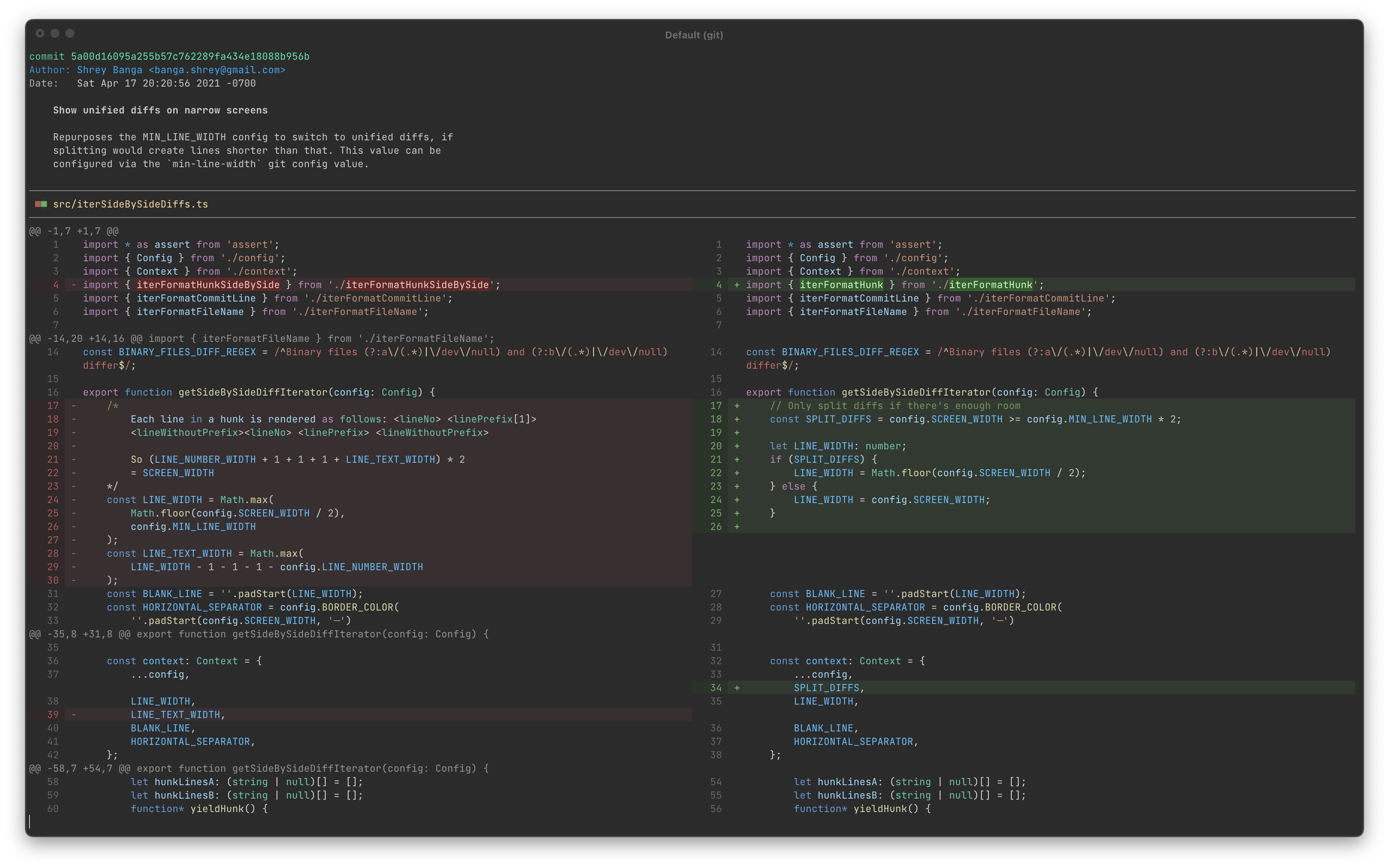The width and height of the screenshot is (1389, 868).
Task: Click the minimize window traffic light button
Action: (55, 33)
